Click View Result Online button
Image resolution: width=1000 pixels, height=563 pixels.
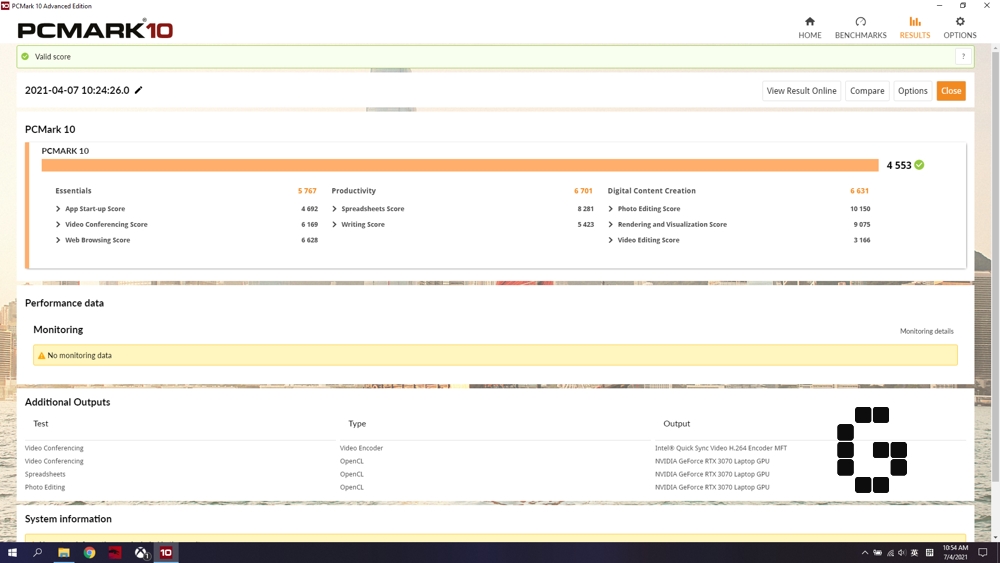click(x=801, y=91)
